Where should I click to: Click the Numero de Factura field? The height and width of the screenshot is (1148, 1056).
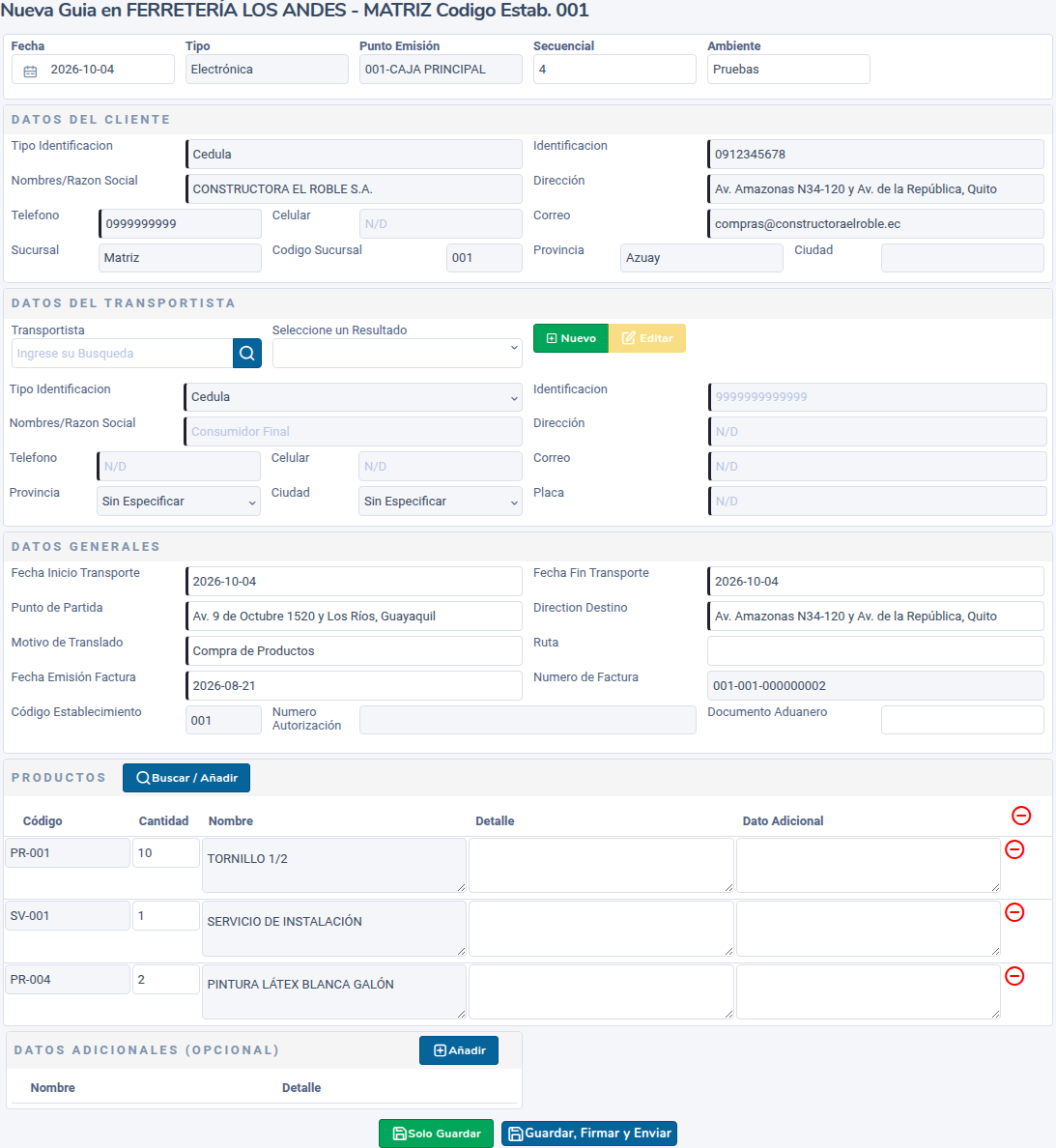[x=875, y=685]
